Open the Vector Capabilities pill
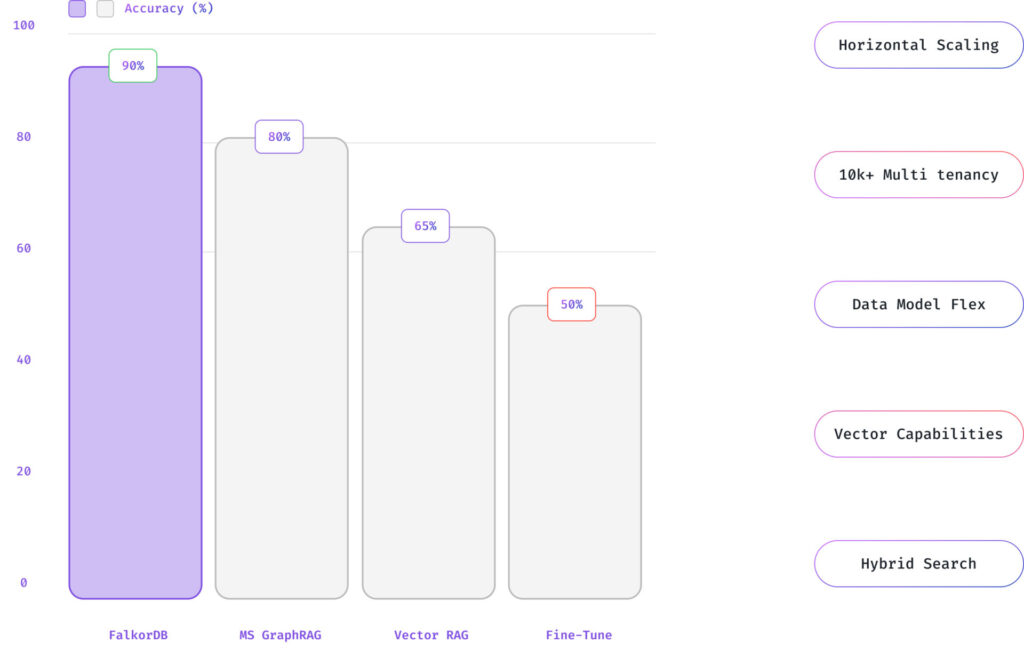 918,434
